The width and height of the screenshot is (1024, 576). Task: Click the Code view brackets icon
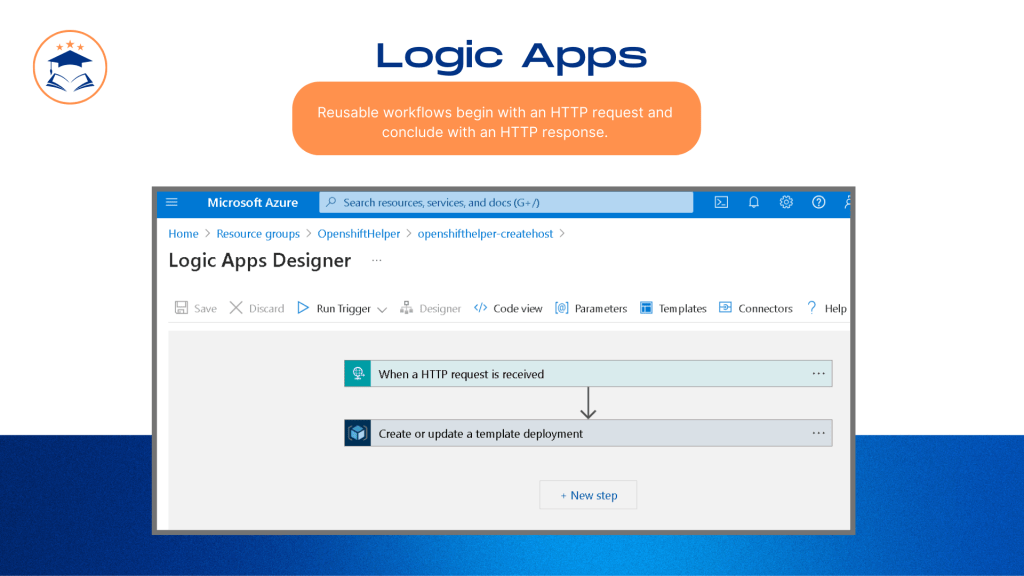(x=481, y=308)
